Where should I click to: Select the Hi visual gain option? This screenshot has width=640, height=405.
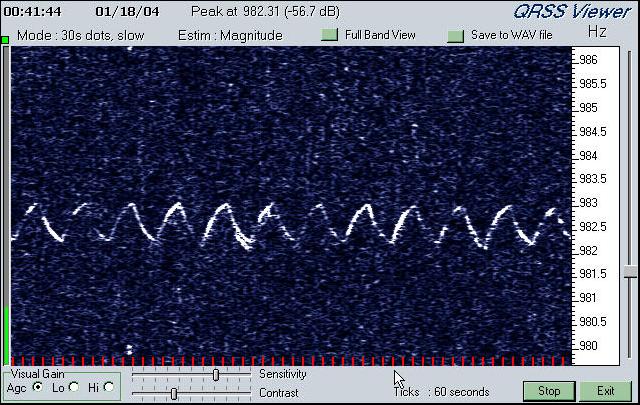pos(109,387)
